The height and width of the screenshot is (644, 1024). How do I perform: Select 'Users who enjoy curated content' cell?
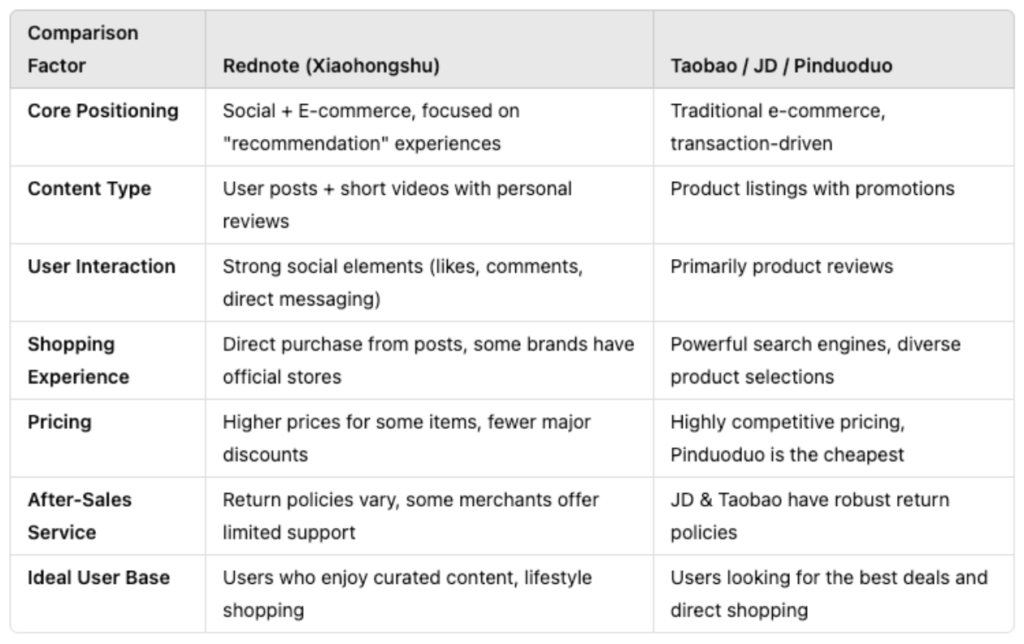[x=408, y=594]
